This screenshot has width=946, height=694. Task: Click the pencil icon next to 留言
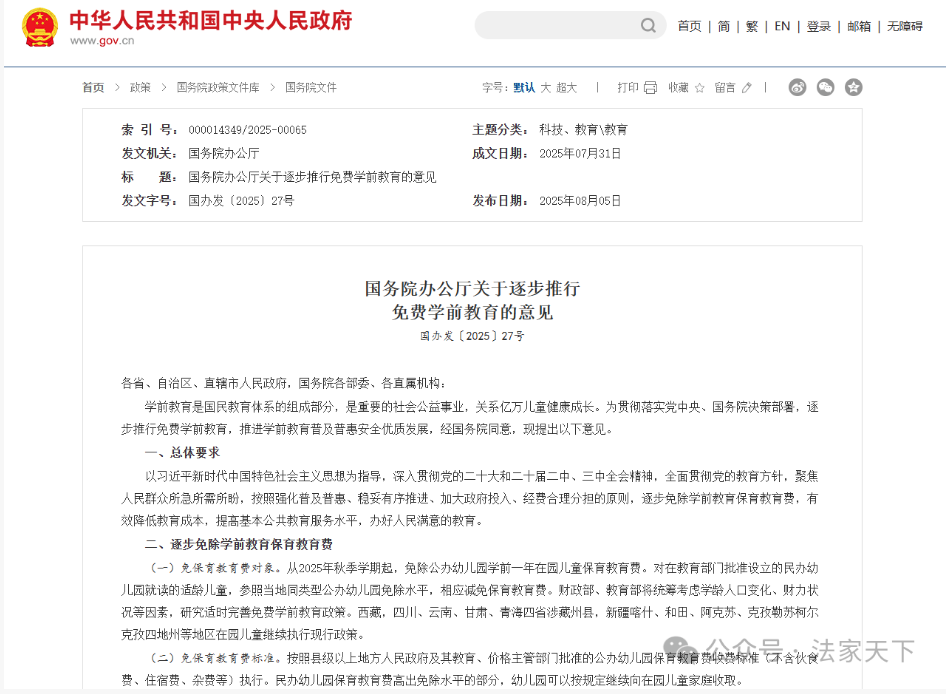(746, 88)
